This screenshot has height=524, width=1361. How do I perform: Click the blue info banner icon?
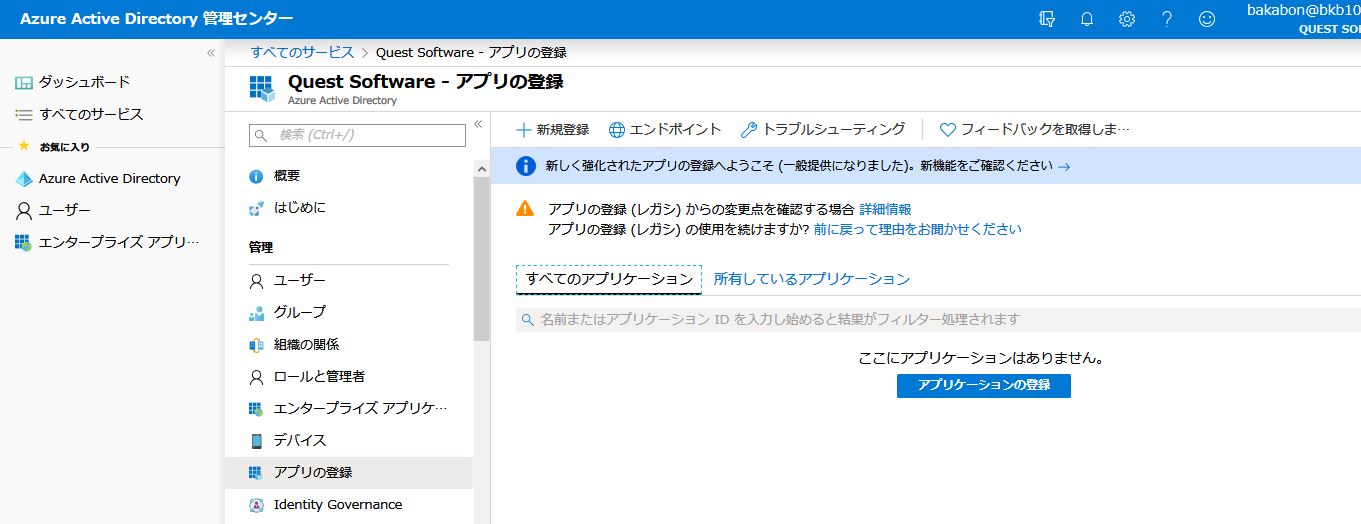point(525,166)
